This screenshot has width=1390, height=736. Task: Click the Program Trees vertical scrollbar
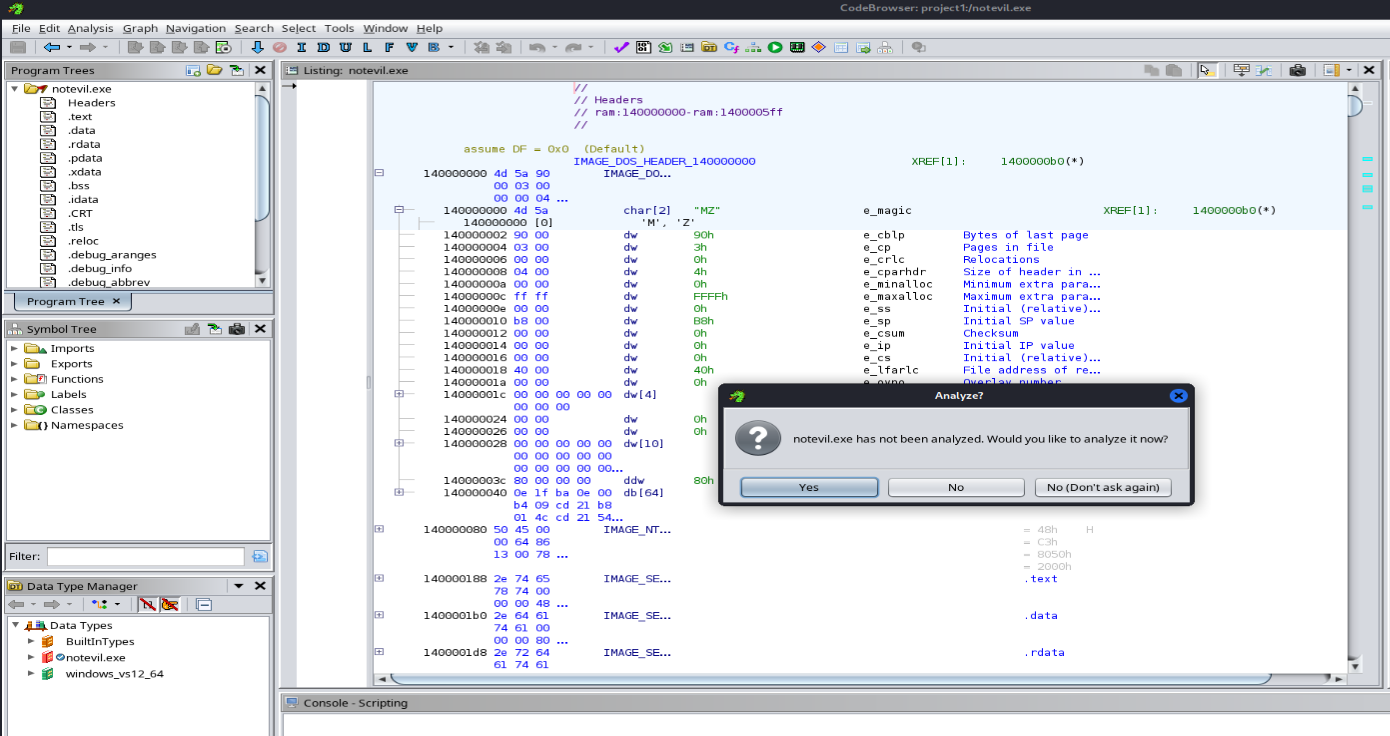[263, 184]
